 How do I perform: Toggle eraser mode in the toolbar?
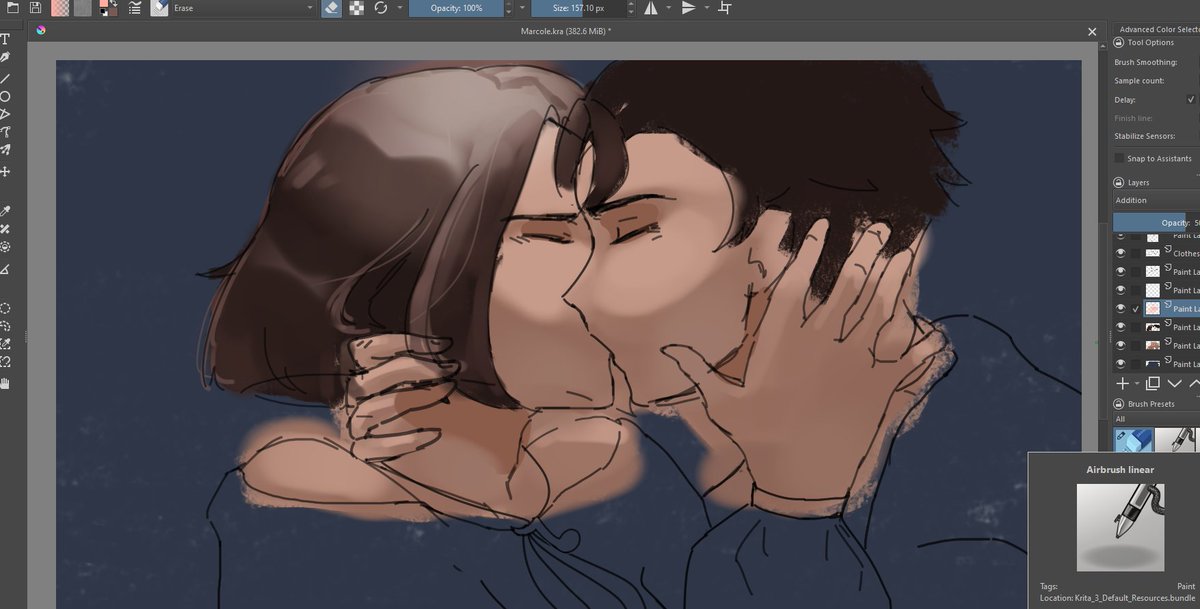[332, 8]
